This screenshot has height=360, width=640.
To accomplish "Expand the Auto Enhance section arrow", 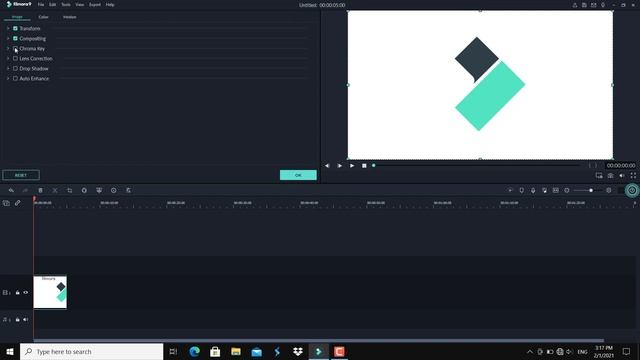I will [8, 78].
